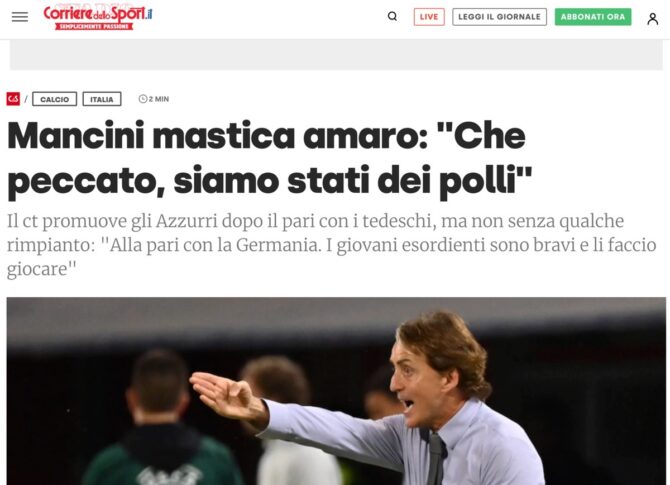
Task: Click the clock reading-time icon
Action: (x=143, y=99)
